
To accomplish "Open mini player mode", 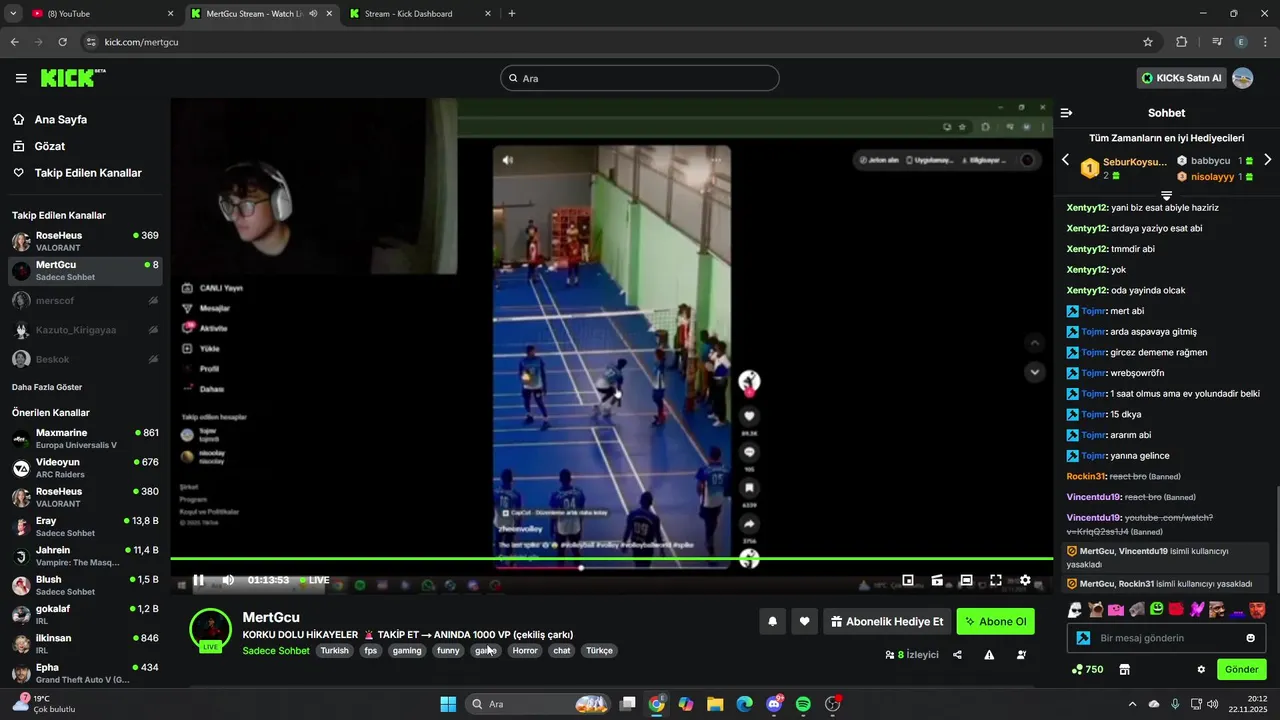I will click(908, 580).
